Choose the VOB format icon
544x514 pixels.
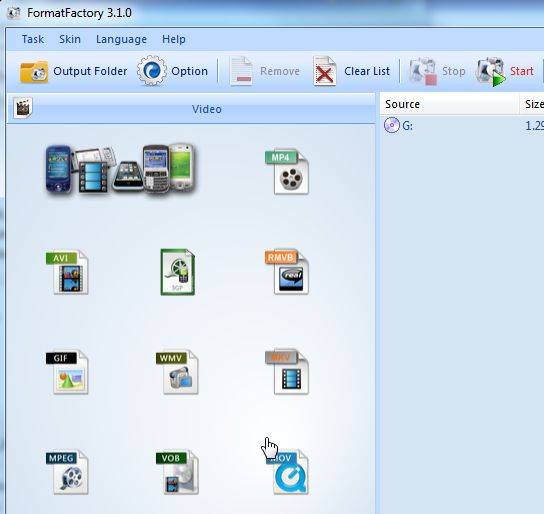point(177,472)
